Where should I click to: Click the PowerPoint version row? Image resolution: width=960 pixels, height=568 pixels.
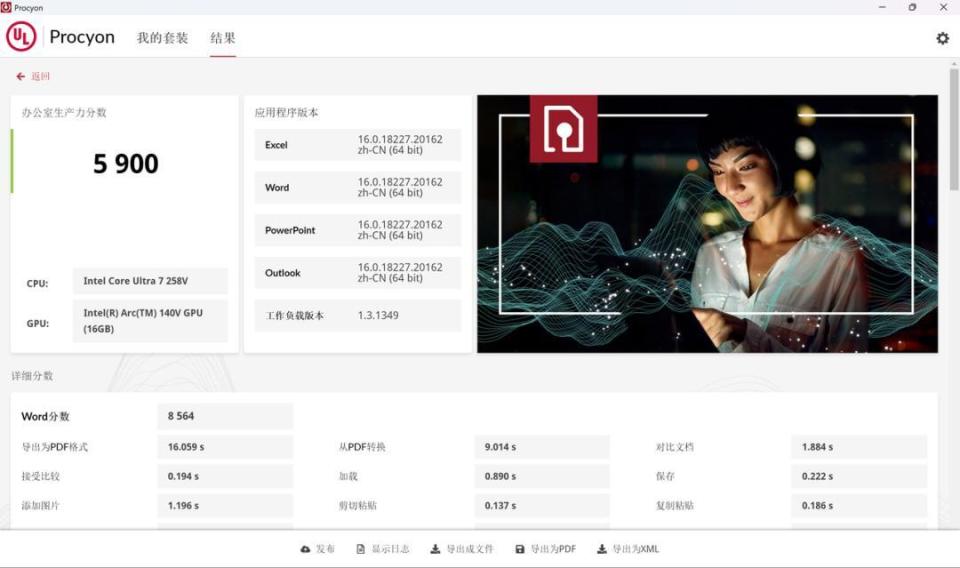pos(358,230)
